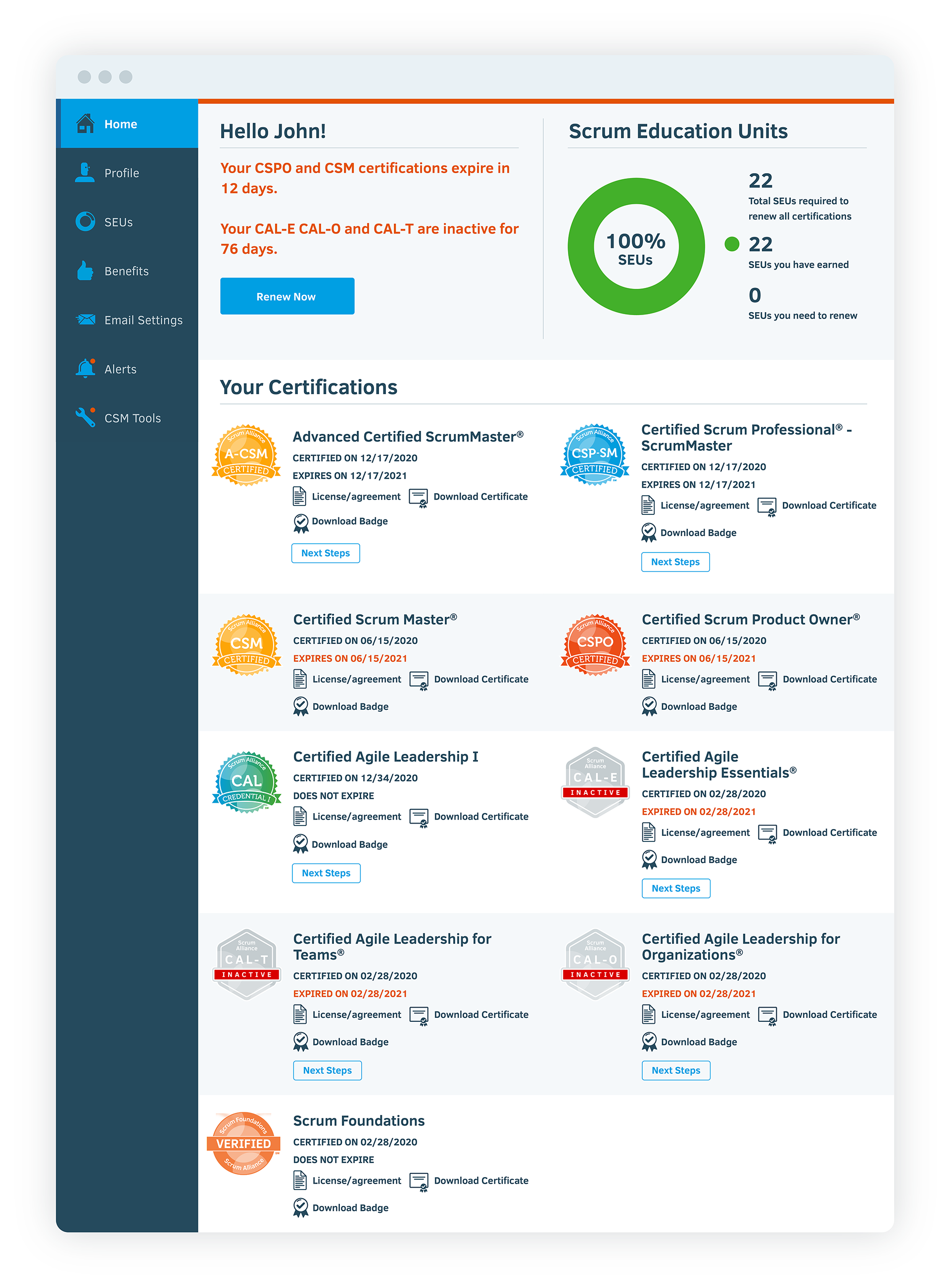This screenshot has width=950, height=1288.
Task: Click Download Badge for Agile Leadership for Teams
Action: [x=350, y=1042]
